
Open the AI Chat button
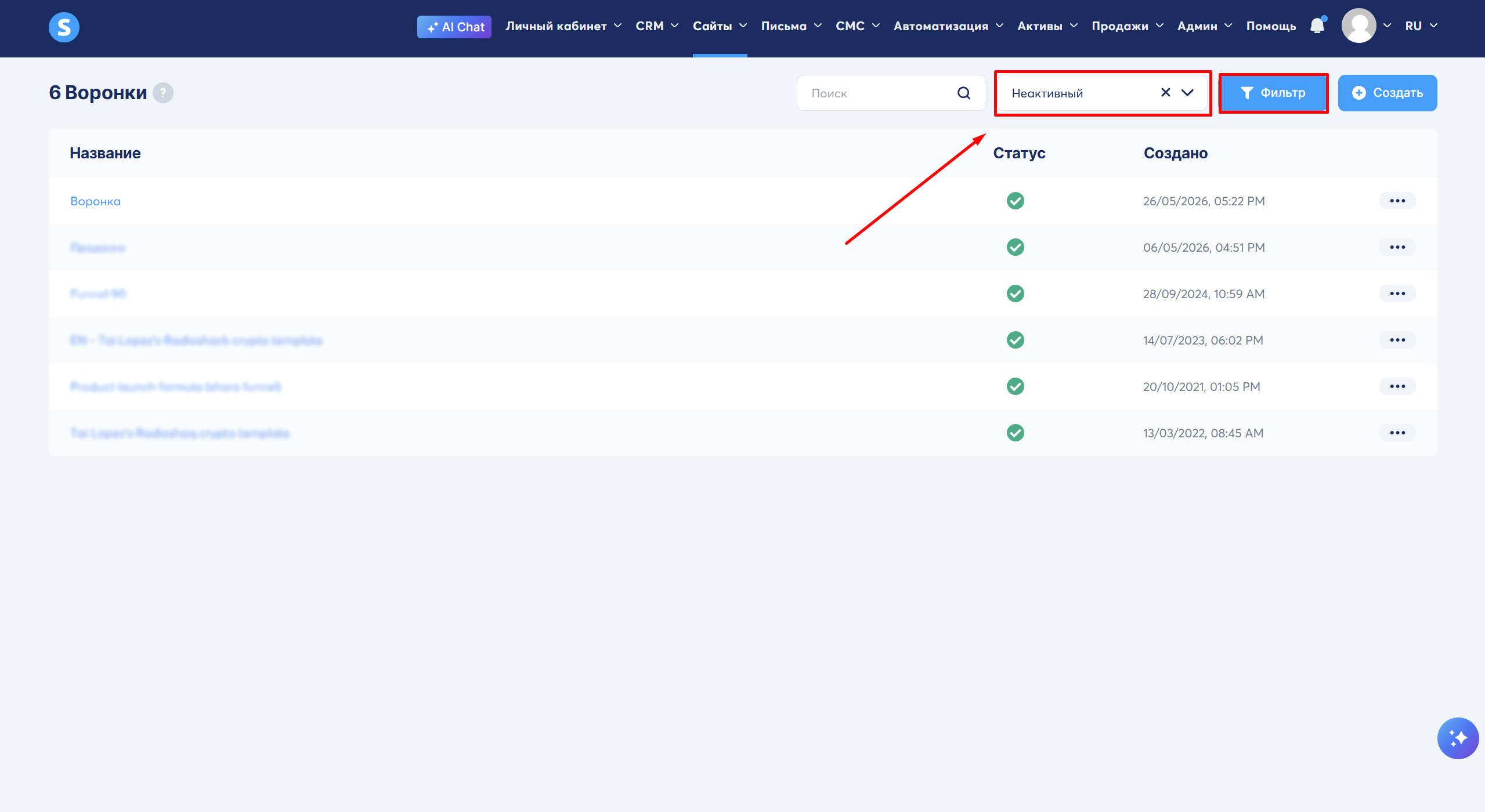pos(454,27)
